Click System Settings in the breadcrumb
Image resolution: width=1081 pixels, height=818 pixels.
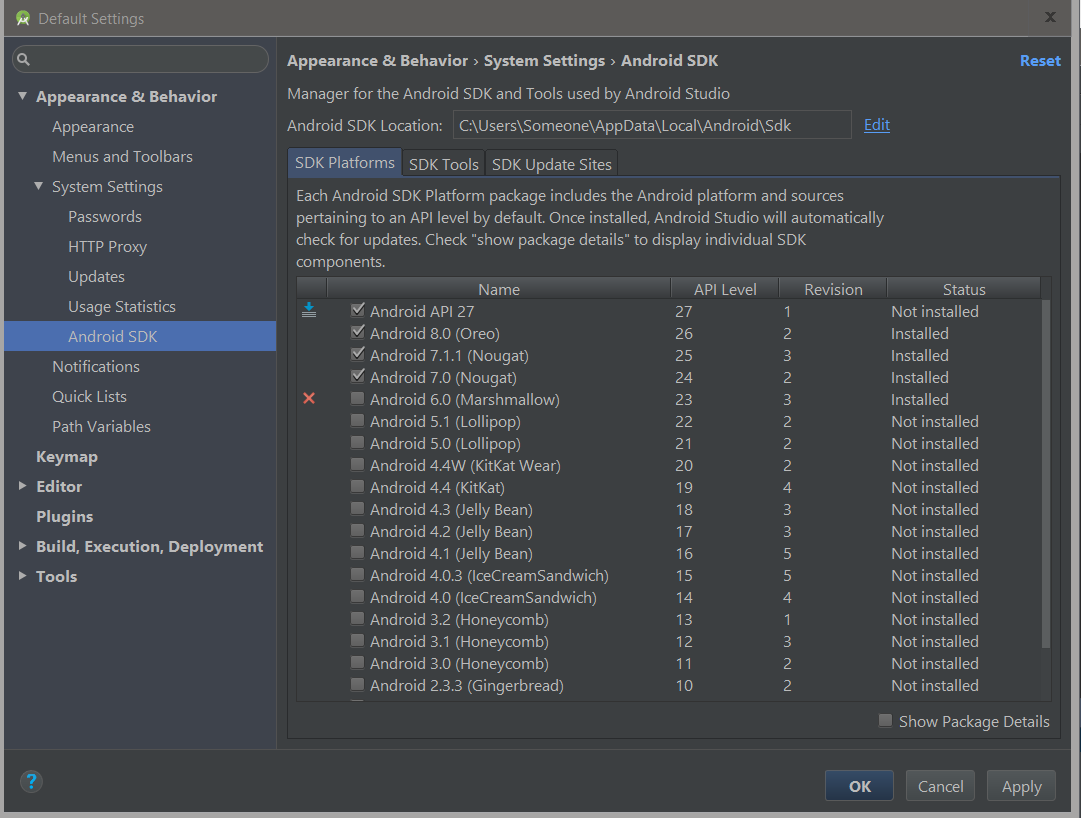click(544, 61)
